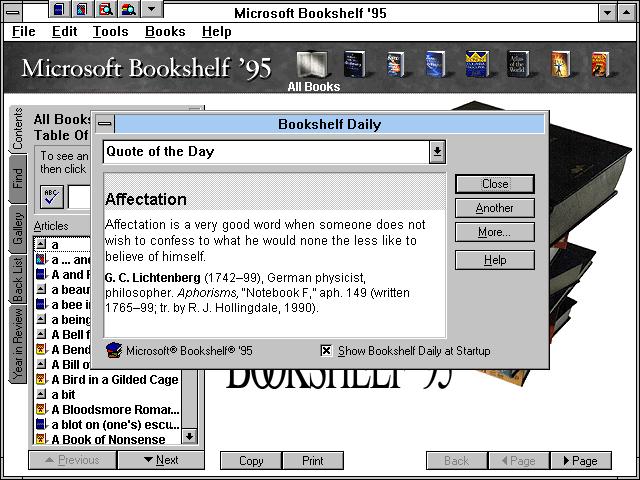Click the Articles list scrollbar down arrow
640x480 pixels.
(189, 436)
